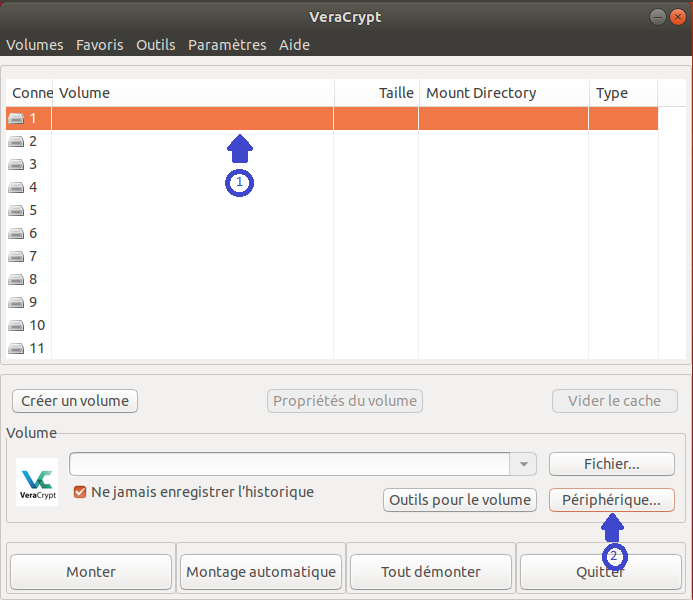Click the drive icon for slot 2
This screenshot has height=600, width=693.
(x=17, y=142)
